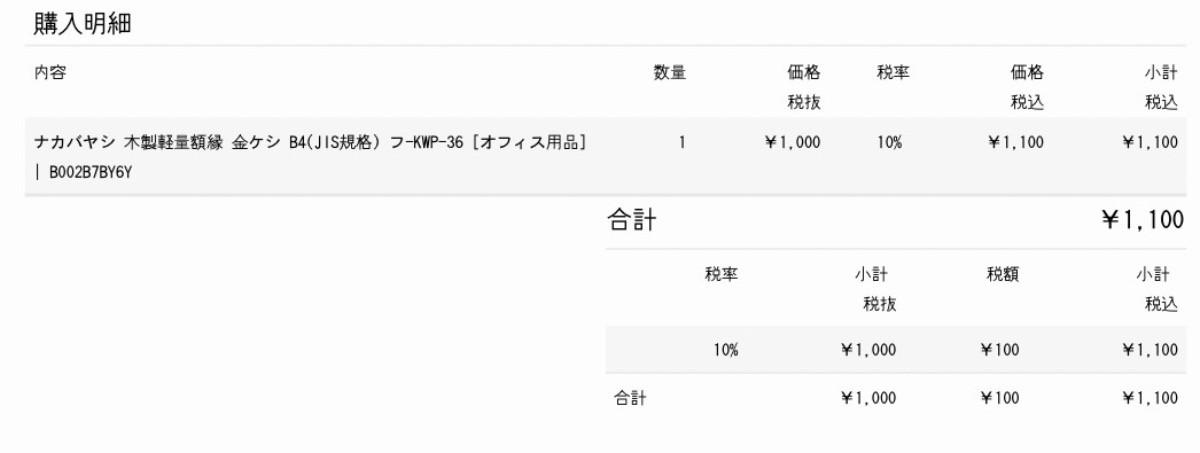Click the 10% rate in the summary table
Screen dimensions: 1200x453
coord(724,350)
